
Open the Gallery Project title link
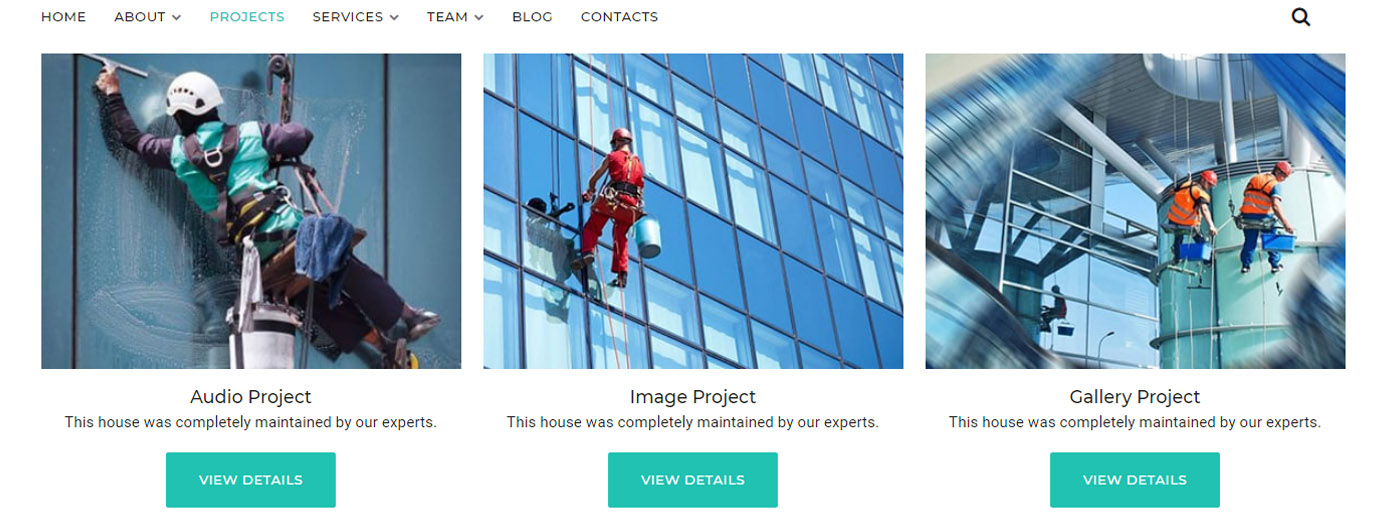tap(1135, 397)
